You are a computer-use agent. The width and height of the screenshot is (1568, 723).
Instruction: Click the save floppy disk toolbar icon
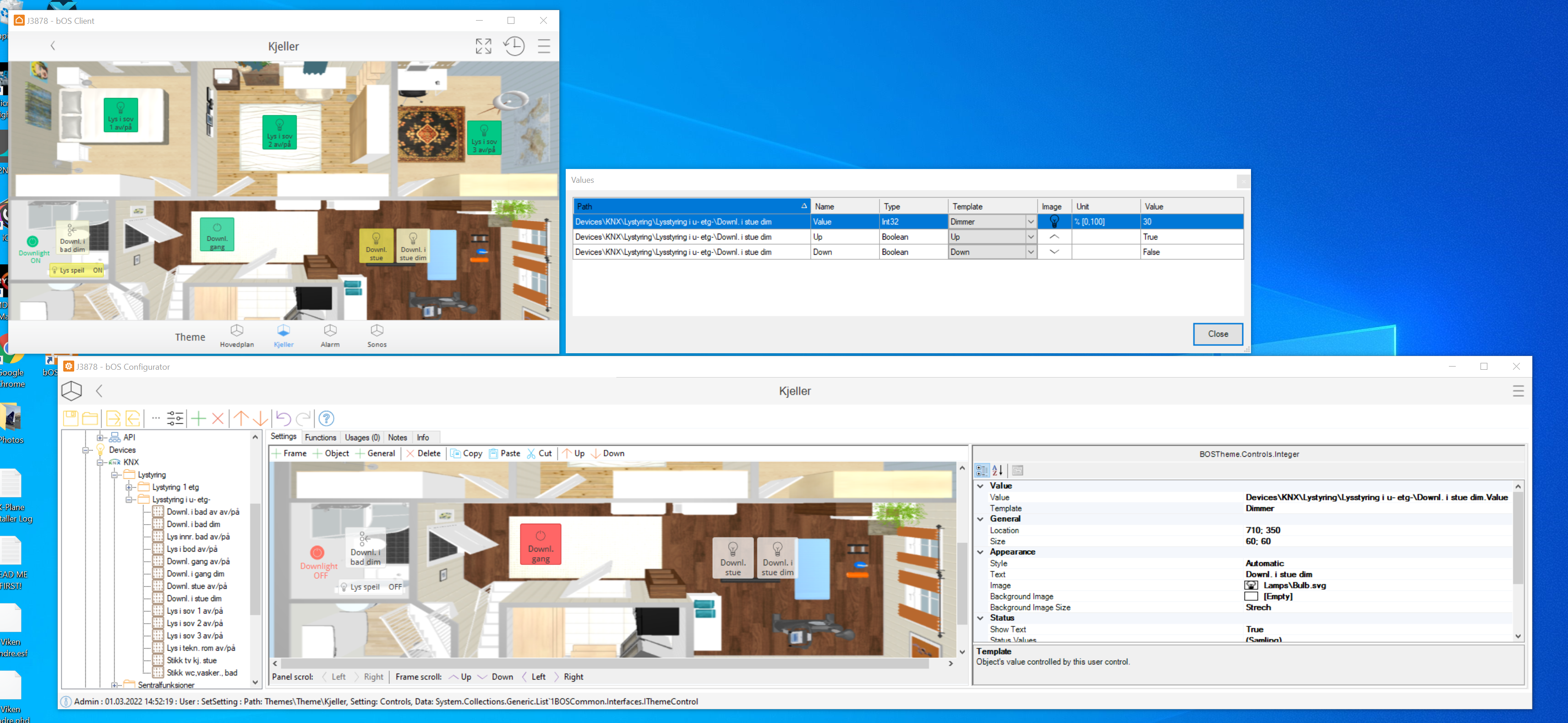71,418
